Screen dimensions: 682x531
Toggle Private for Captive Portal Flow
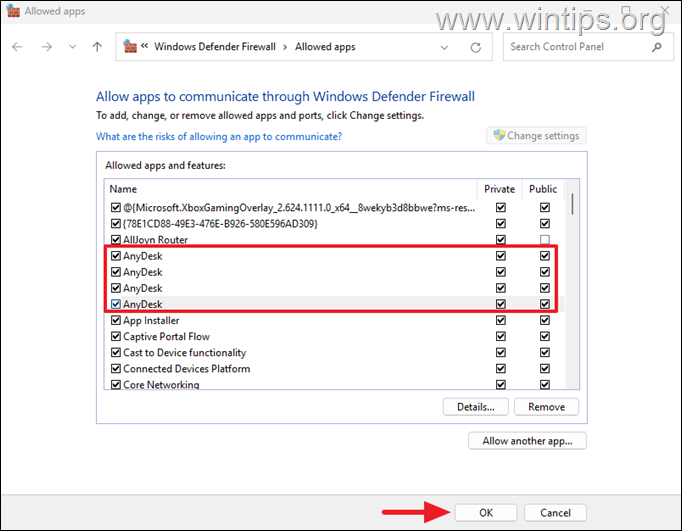click(x=501, y=337)
